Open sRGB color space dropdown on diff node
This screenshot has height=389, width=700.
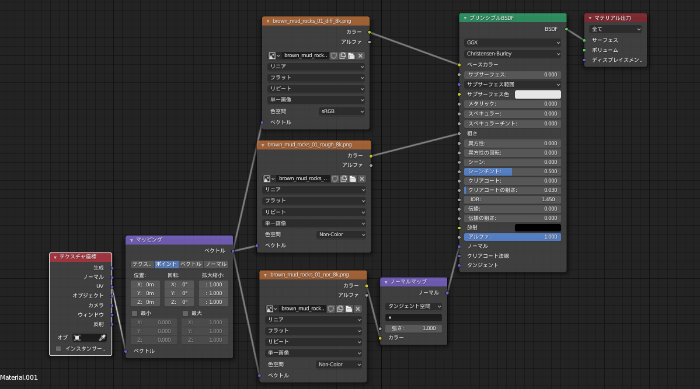[x=342, y=111]
